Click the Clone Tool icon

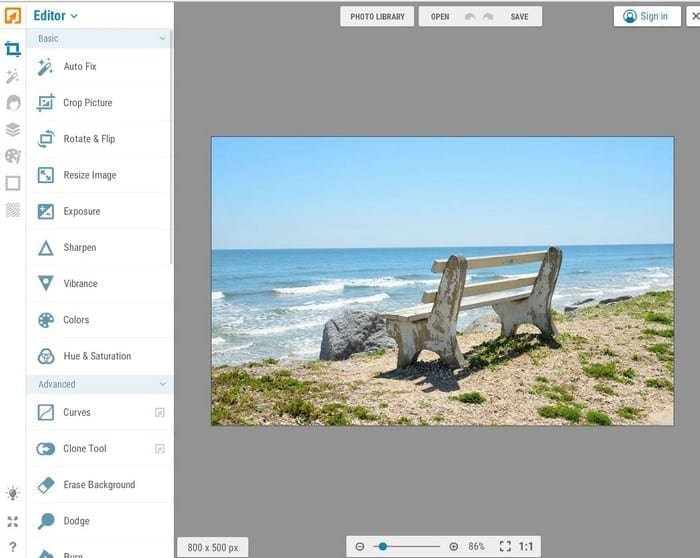click(x=46, y=449)
